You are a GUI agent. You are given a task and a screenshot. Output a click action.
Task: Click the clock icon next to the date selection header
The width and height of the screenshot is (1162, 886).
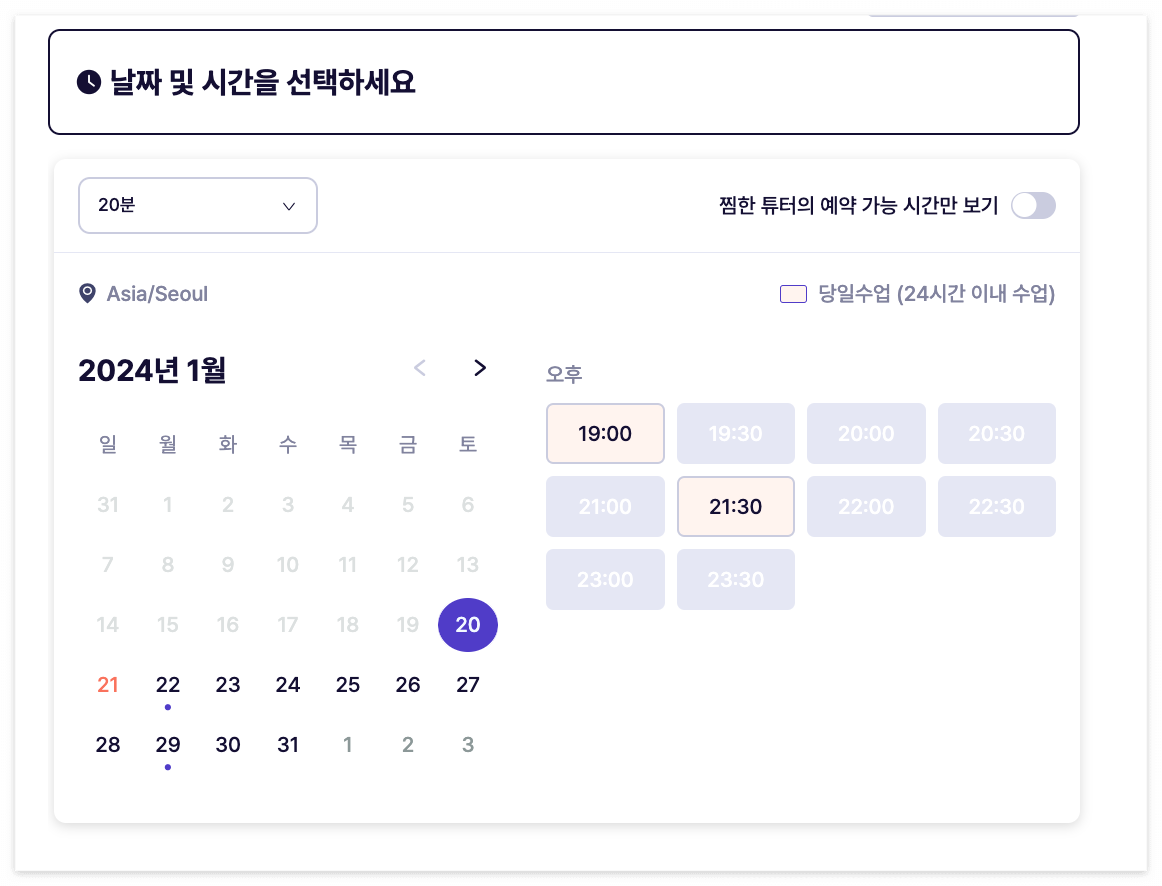(x=87, y=81)
